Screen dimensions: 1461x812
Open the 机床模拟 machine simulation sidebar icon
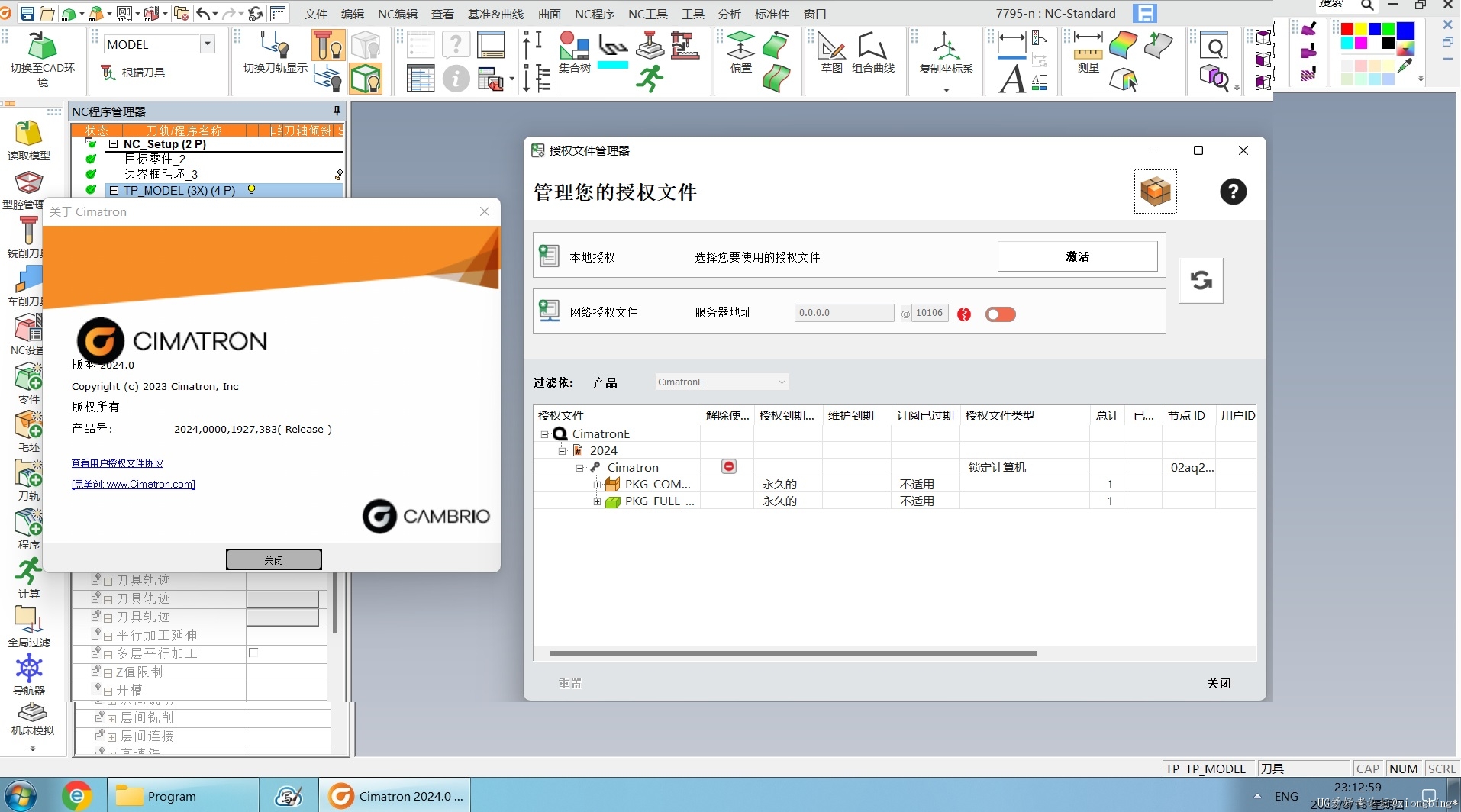(32, 719)
